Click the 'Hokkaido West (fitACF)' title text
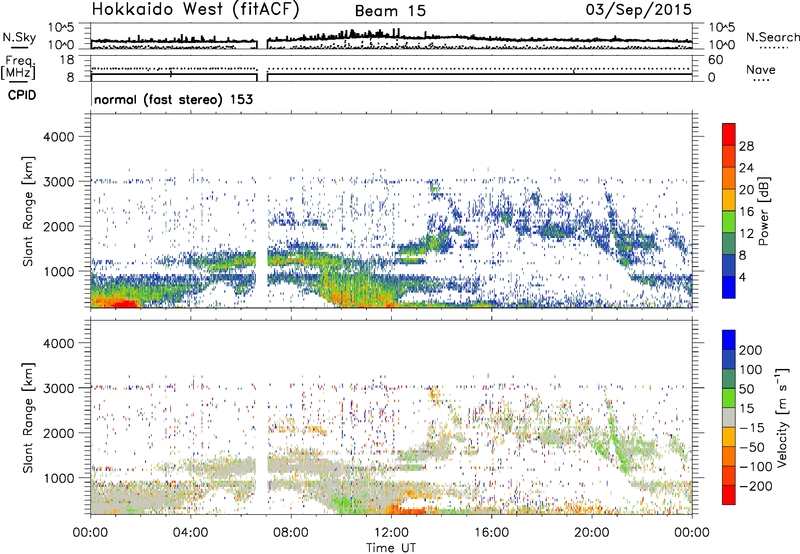Screen dimensions: 800x554 pos(195,10)
